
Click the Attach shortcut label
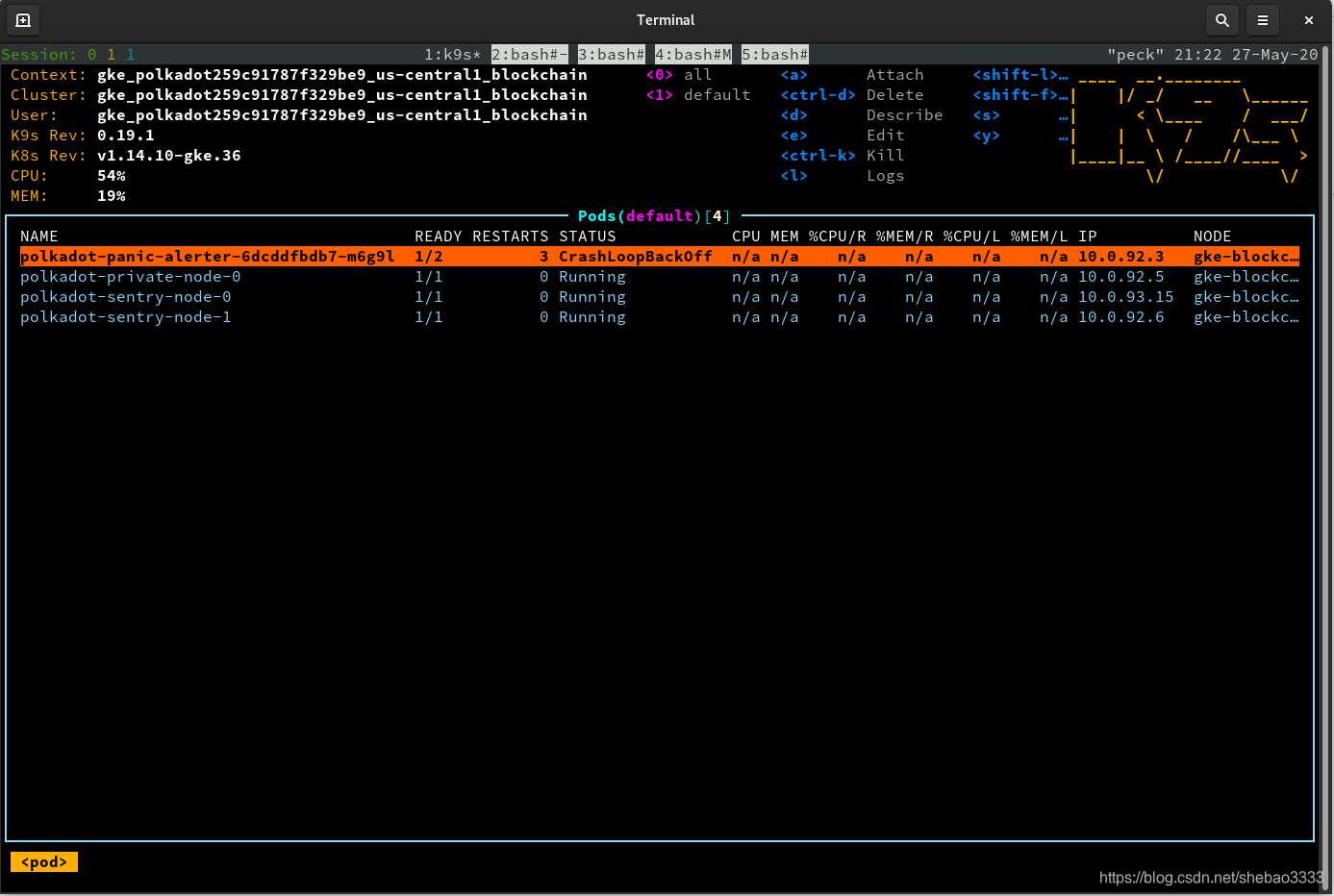pos(895,75)
